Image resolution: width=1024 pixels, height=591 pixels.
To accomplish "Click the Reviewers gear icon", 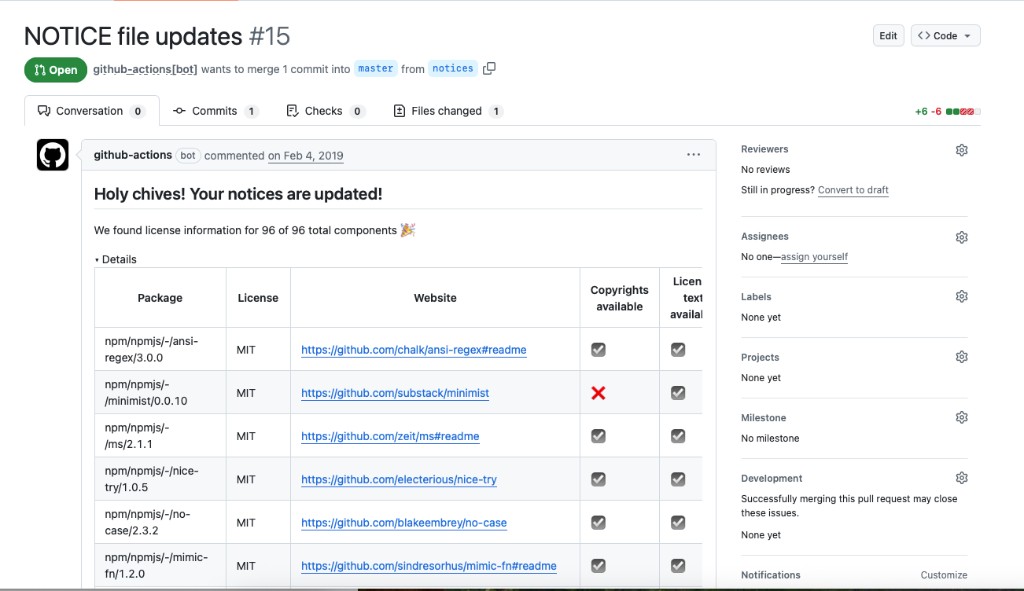I will click(961, 150).
